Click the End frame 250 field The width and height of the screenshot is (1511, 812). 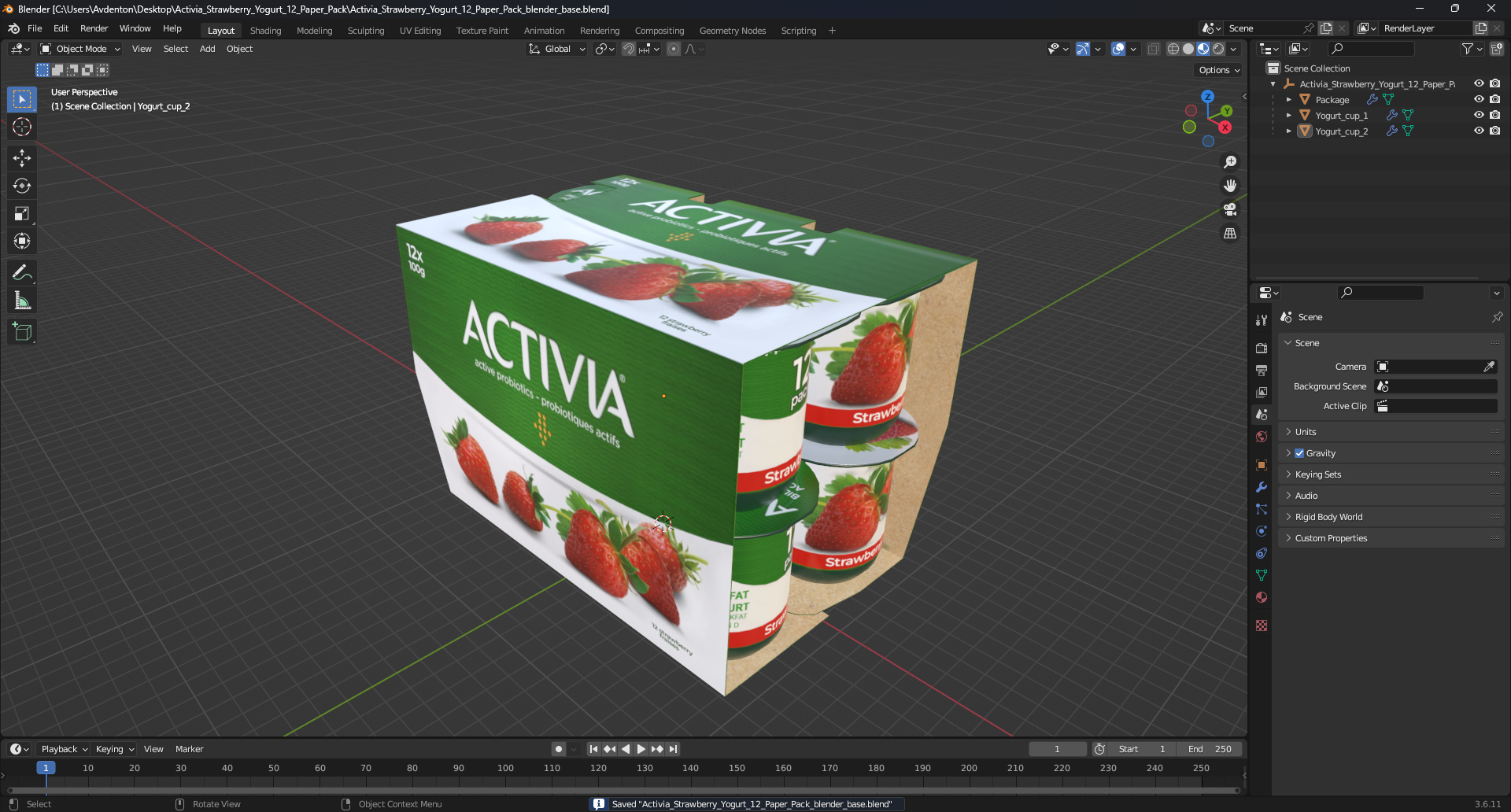click(1210, 749)
